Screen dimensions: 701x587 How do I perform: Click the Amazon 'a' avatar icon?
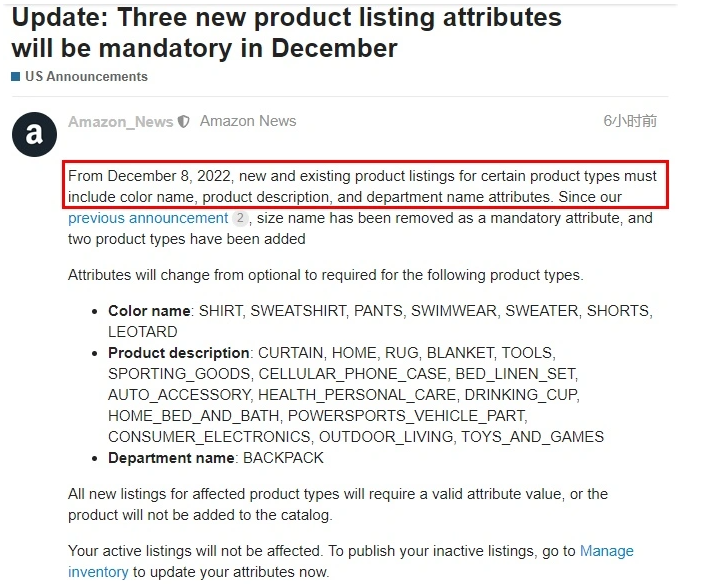tap(34, 134)
